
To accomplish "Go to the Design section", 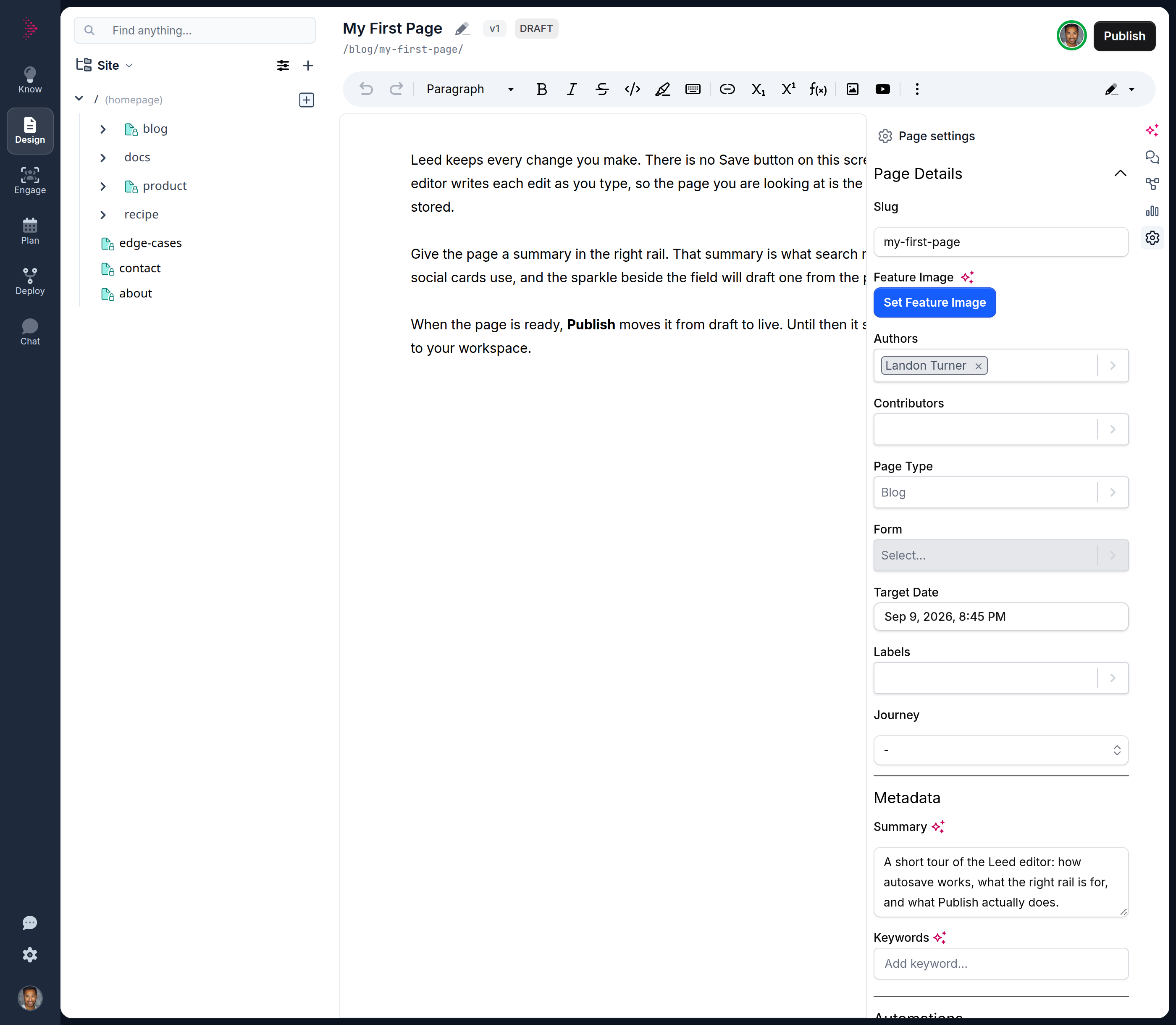I will click(30, 131).
